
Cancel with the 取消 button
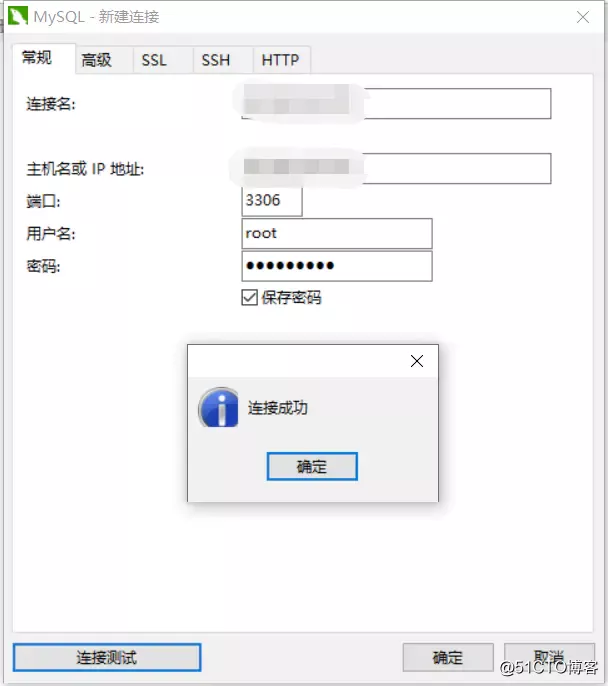pyautogui.click(x=549, y=657)
